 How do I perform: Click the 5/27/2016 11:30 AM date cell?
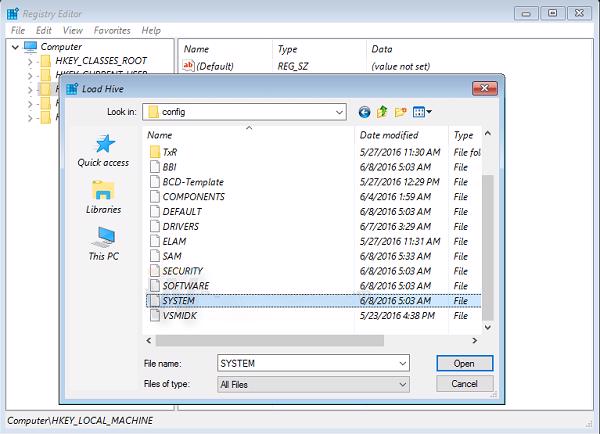(x=400, y=152)
